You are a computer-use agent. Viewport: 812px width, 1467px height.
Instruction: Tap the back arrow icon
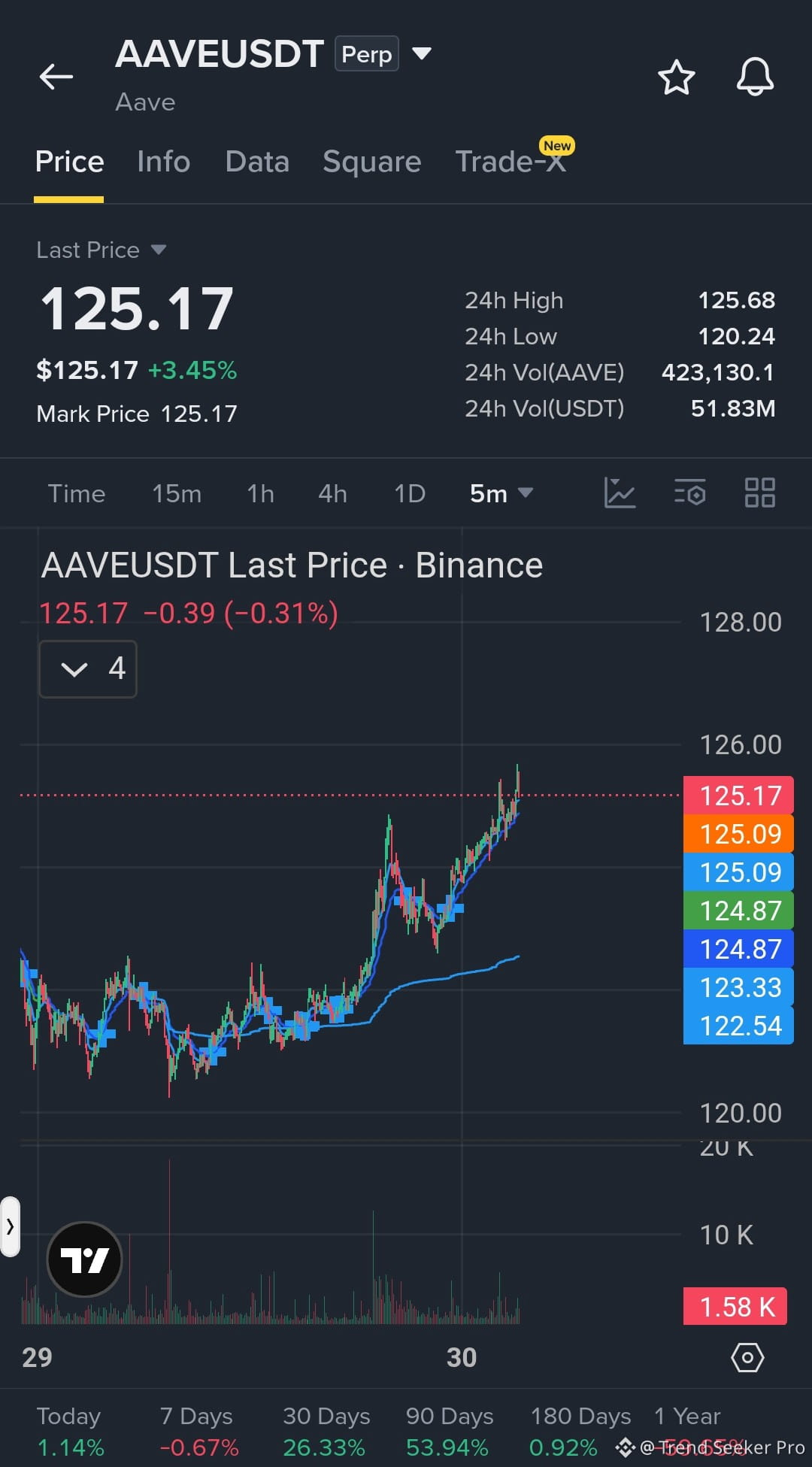56,77
